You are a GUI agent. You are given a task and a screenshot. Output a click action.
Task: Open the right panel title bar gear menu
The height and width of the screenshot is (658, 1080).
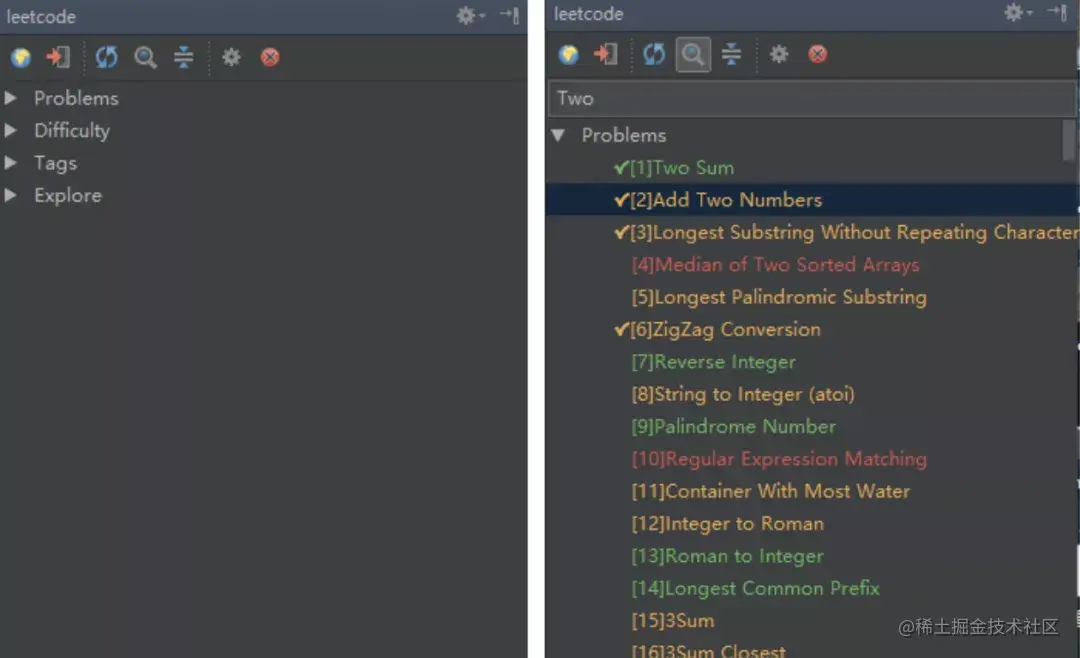coord(1017,12)
